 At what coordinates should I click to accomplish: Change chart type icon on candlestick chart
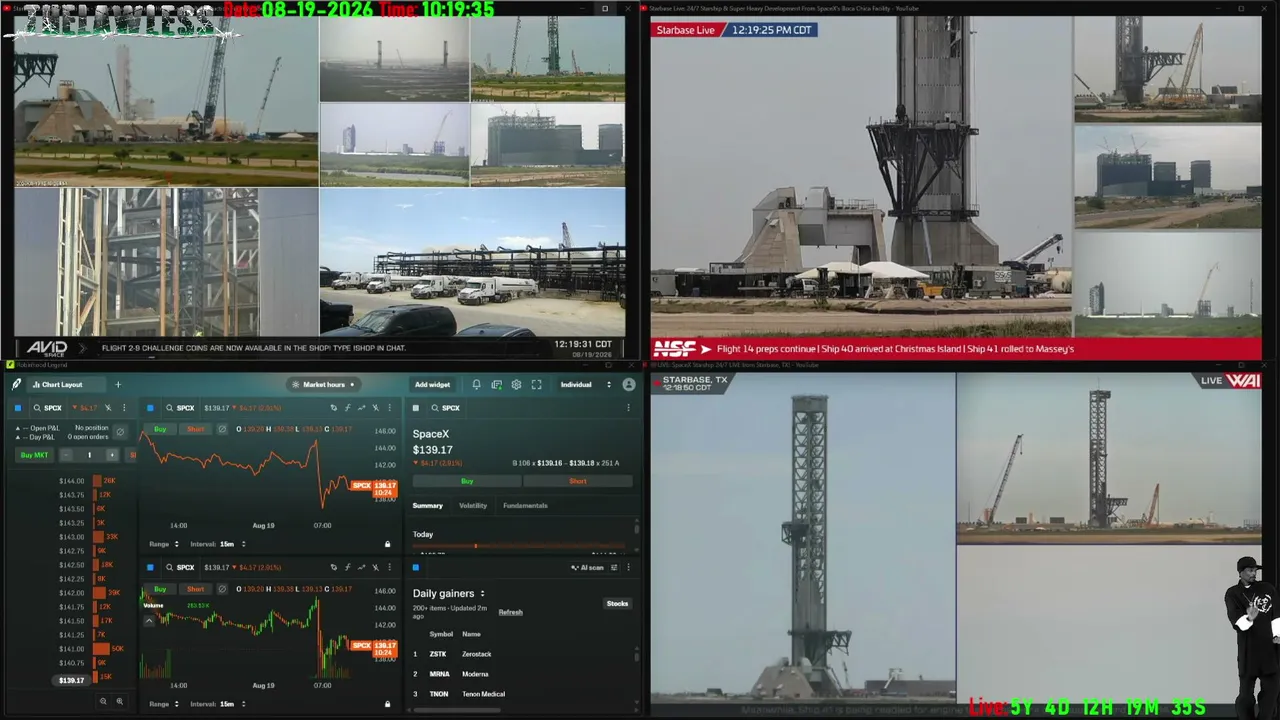coord(361,567)
